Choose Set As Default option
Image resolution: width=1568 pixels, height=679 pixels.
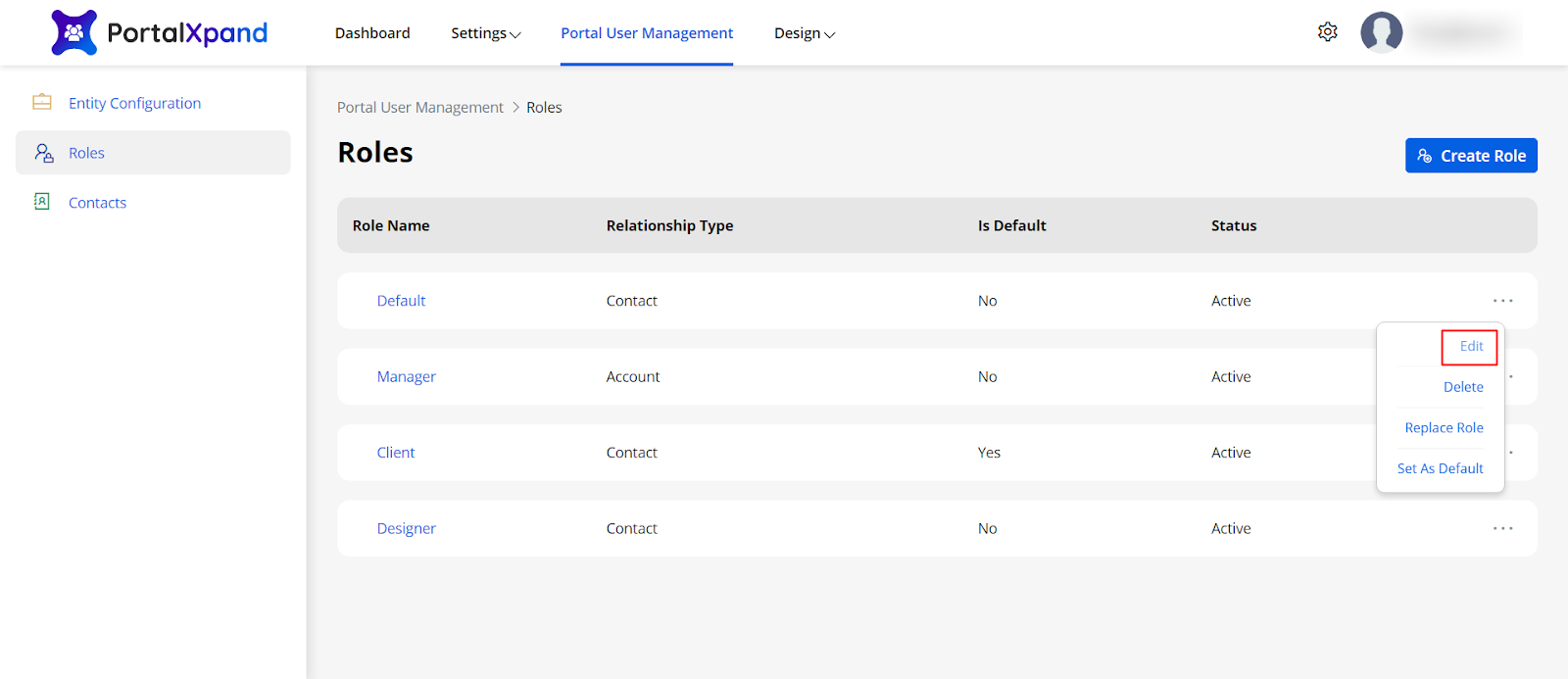click(x=1440, y=468)
